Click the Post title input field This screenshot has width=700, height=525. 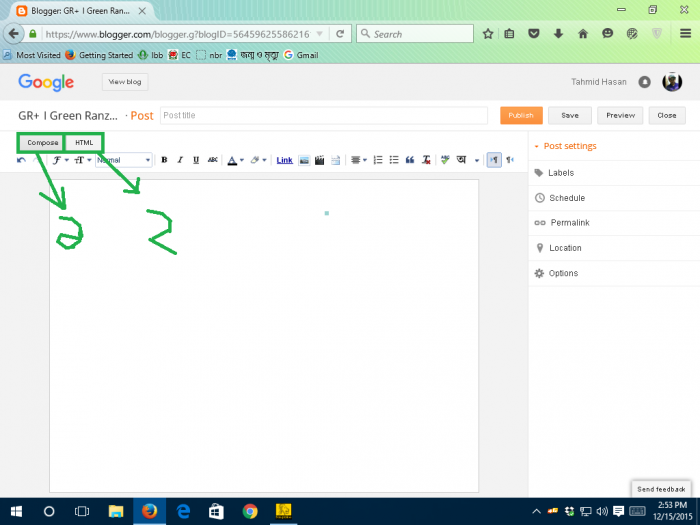coord(324,115)
